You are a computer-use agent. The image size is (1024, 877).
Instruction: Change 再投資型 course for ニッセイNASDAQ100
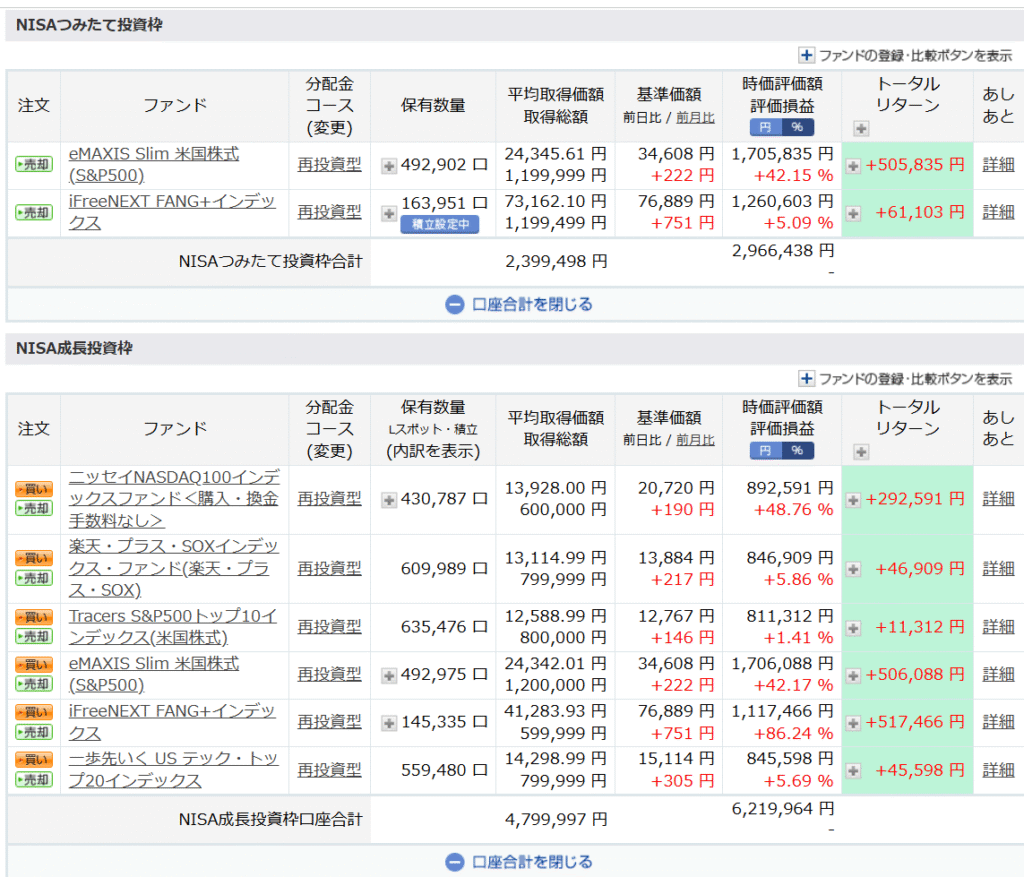pyautogui.click(x=329, y=499)
